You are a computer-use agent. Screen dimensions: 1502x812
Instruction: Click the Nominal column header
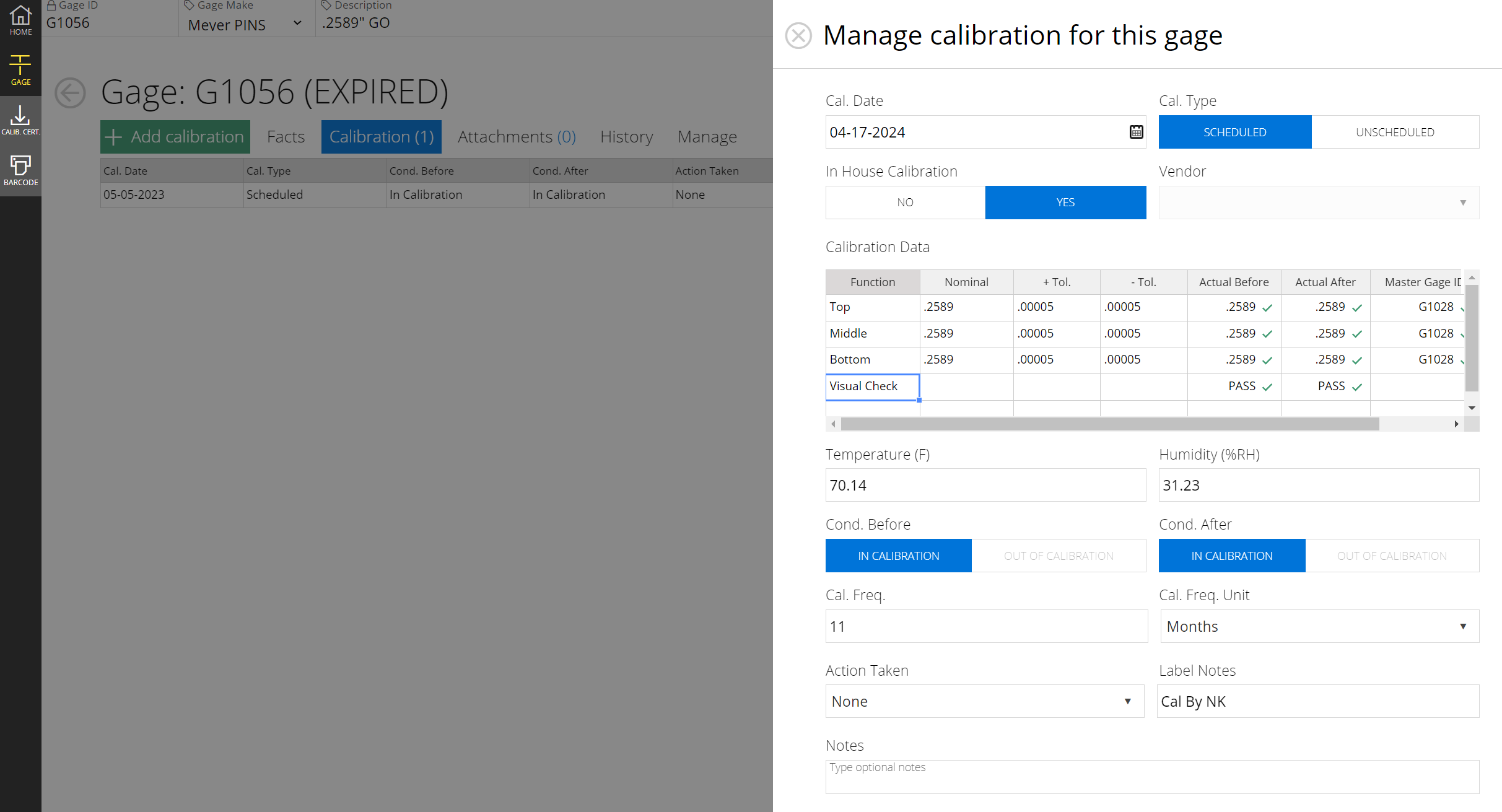(x=966, y=282)
